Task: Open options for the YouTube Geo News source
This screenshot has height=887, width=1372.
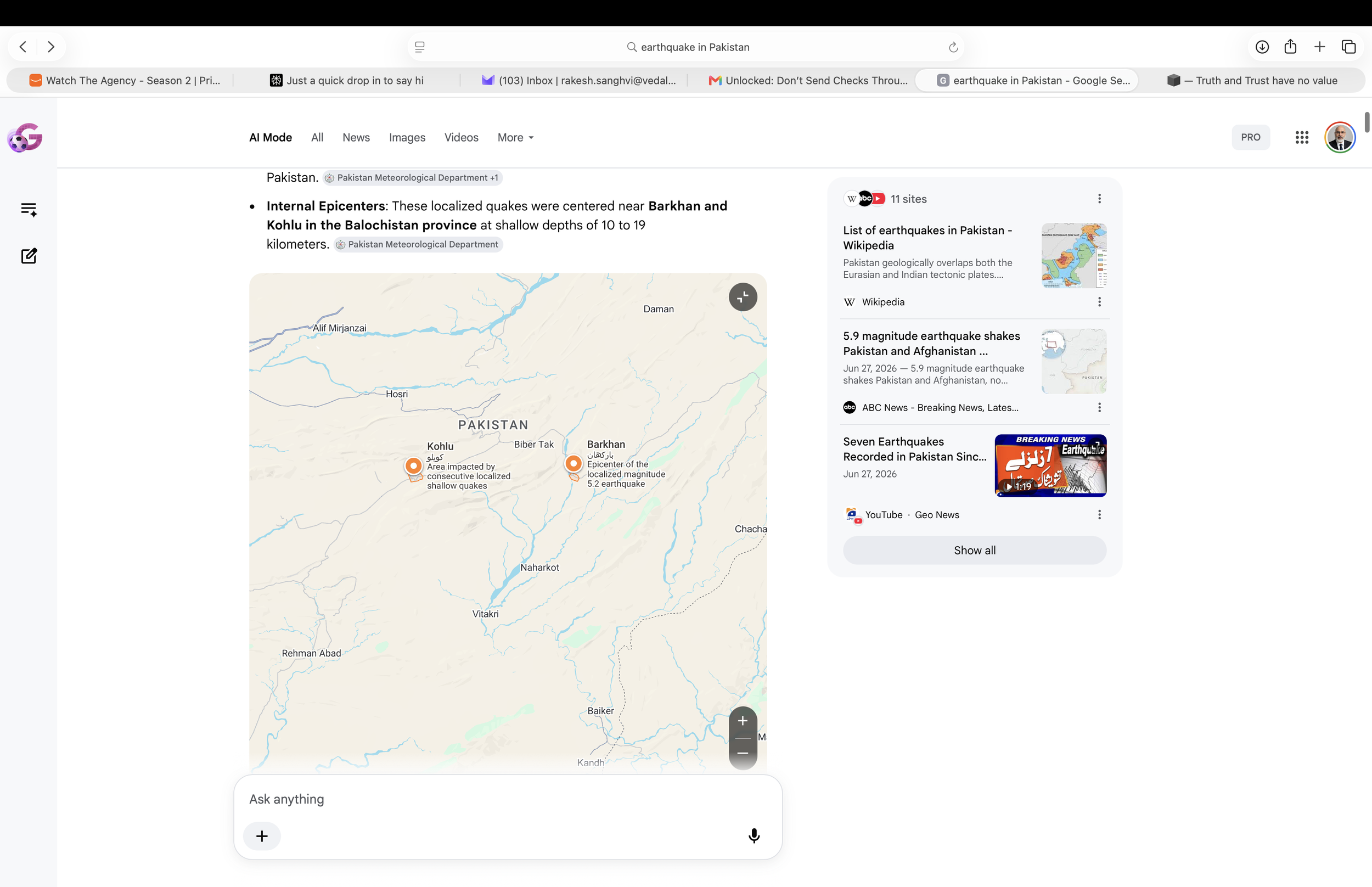Action: point(1099,514)
